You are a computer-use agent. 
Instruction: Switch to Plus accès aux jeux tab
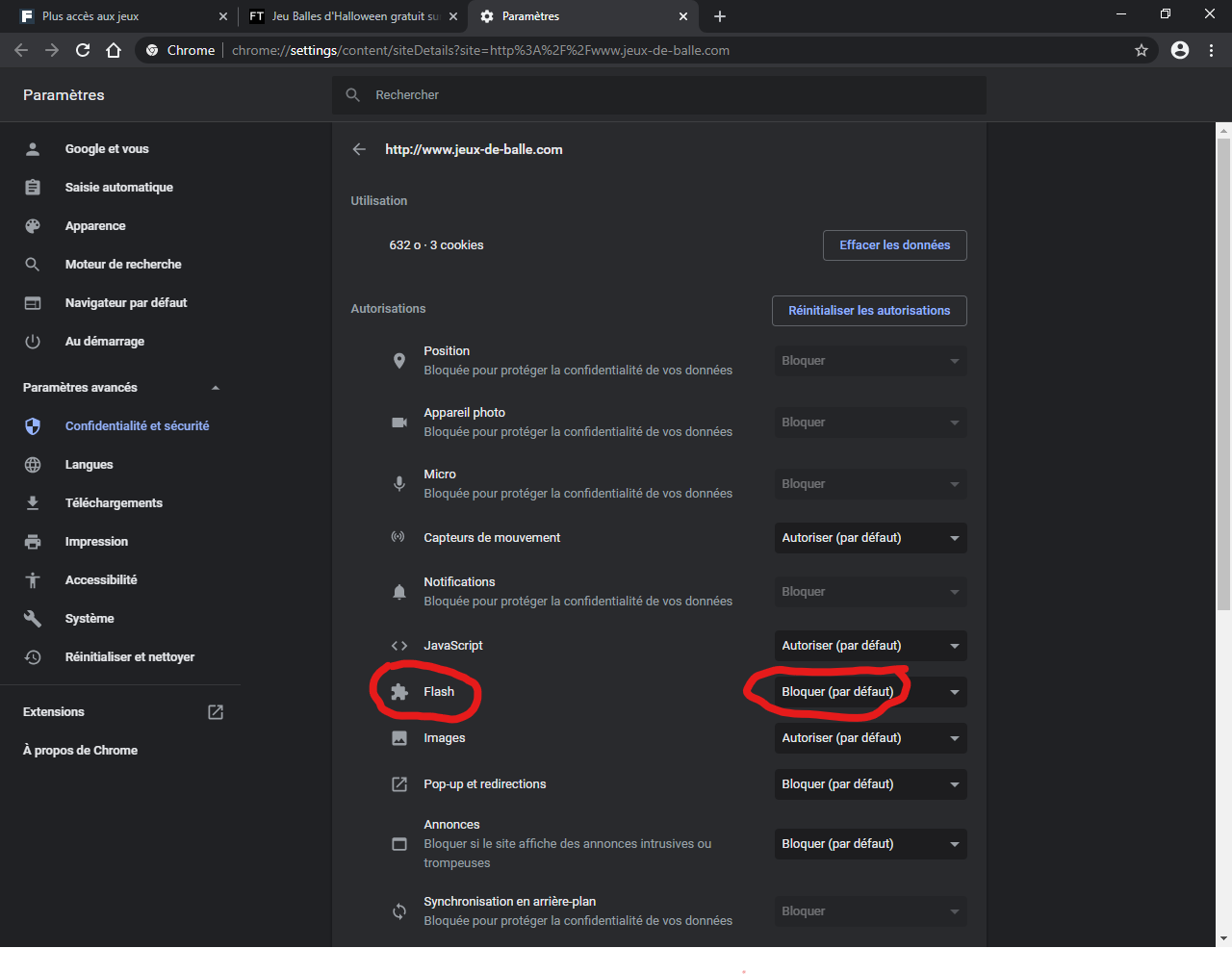[x=123, y=16]
